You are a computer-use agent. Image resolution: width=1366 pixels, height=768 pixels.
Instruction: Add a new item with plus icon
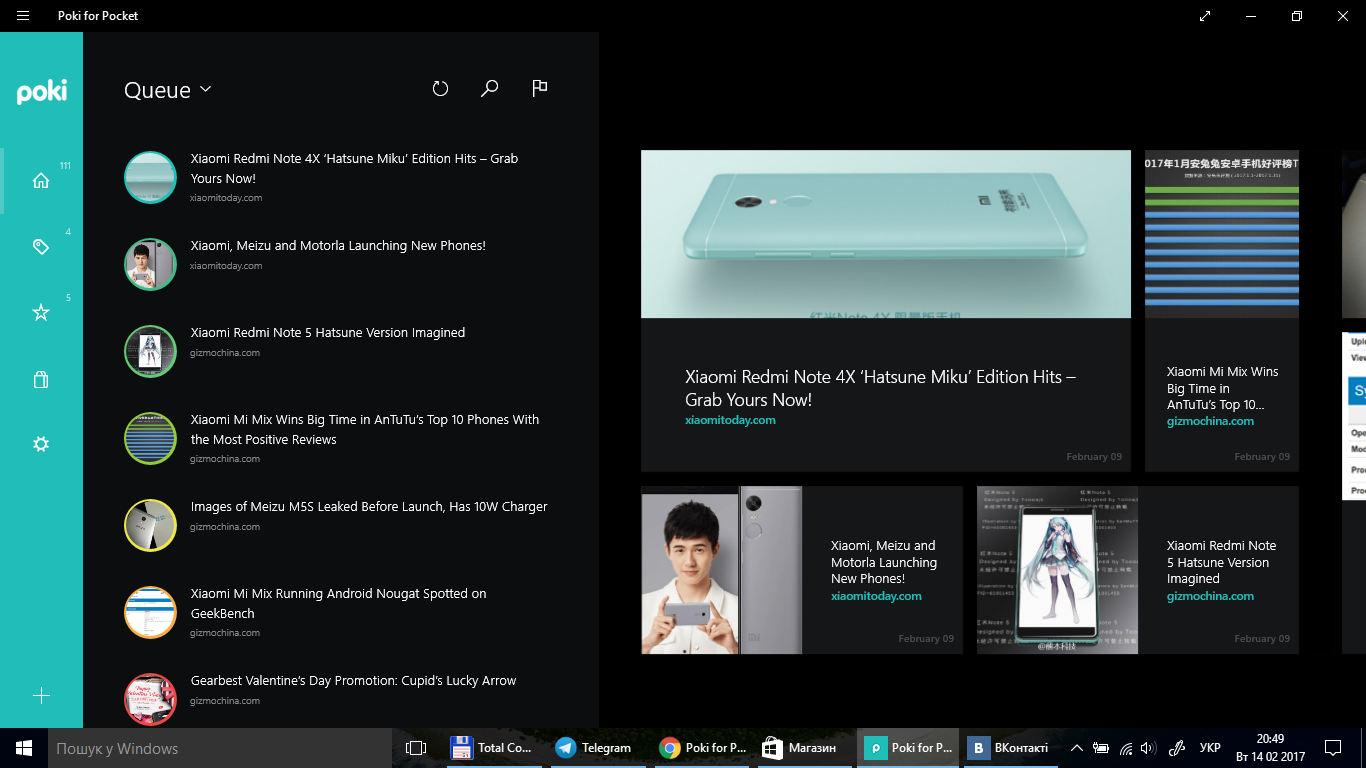point(41,696)
